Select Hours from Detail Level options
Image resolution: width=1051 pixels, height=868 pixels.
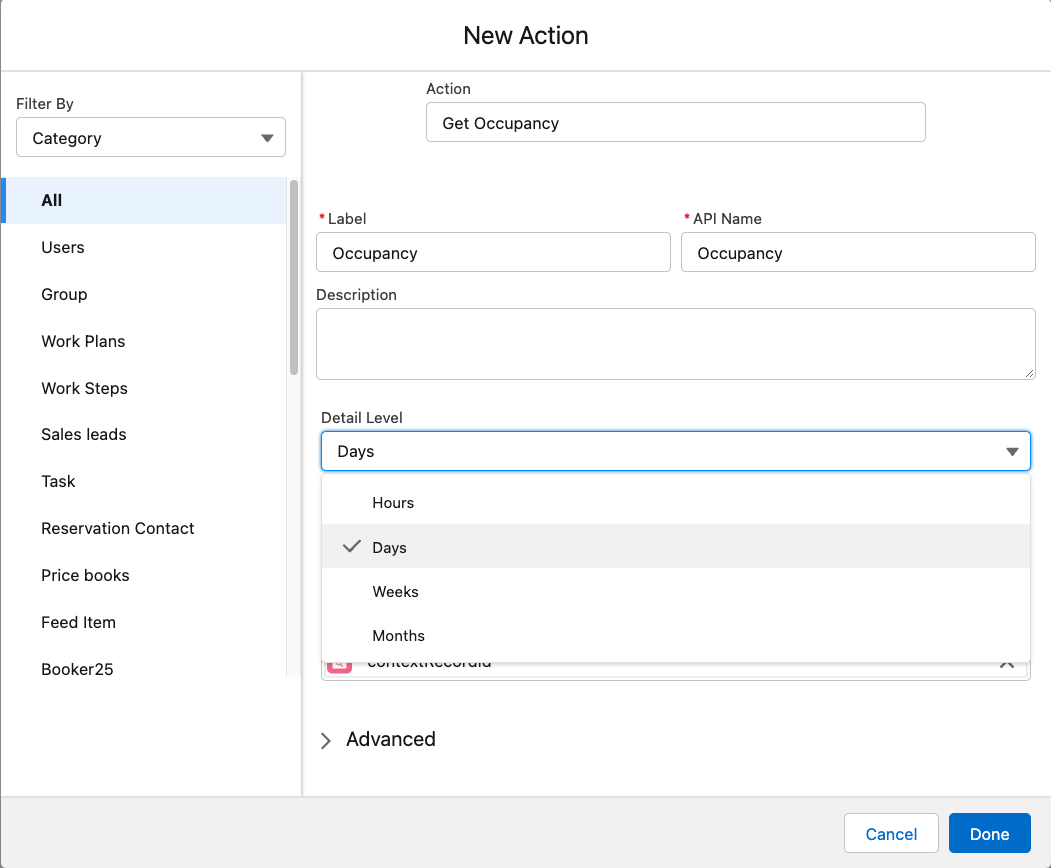pos(393,503)
